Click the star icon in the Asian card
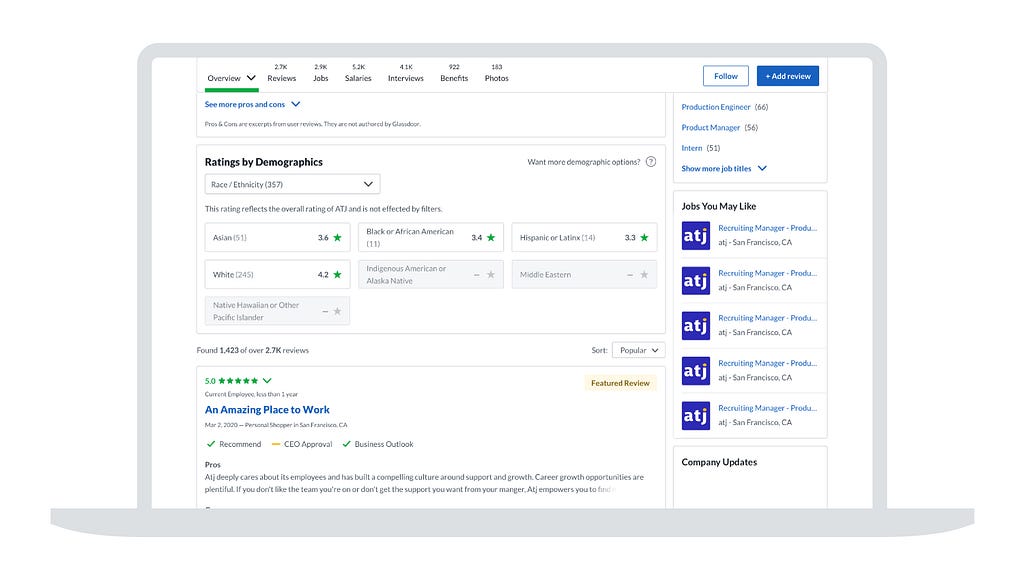This screenshot has width=1024, height=581. coord(337,238)
